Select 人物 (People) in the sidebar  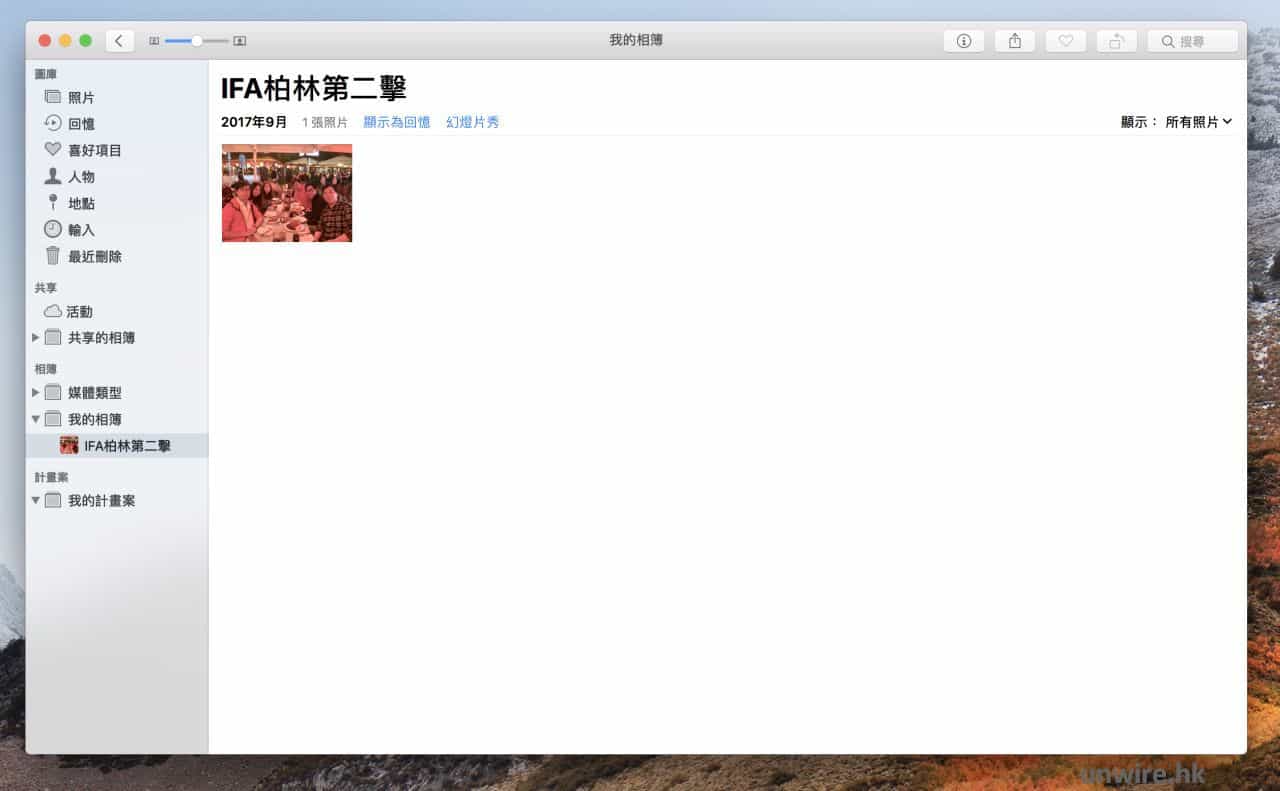(x=81, y=177)
